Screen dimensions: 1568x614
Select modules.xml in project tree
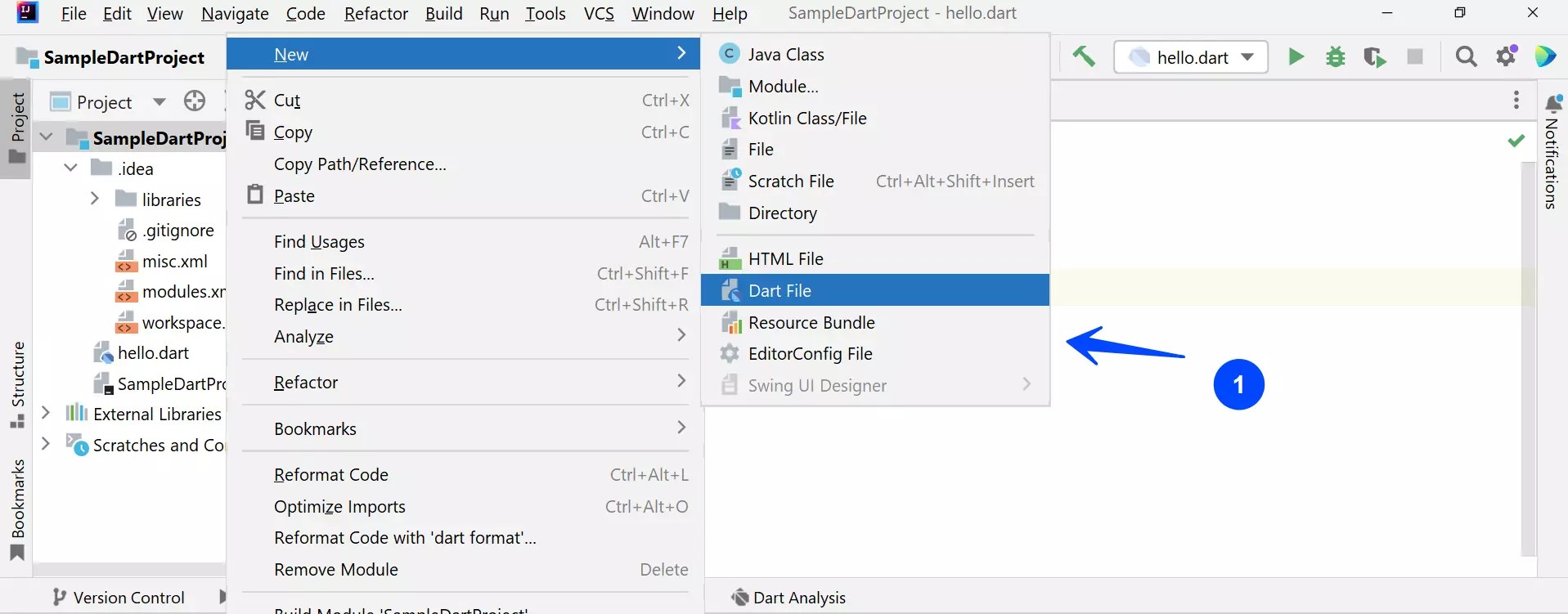coord(171,292)
